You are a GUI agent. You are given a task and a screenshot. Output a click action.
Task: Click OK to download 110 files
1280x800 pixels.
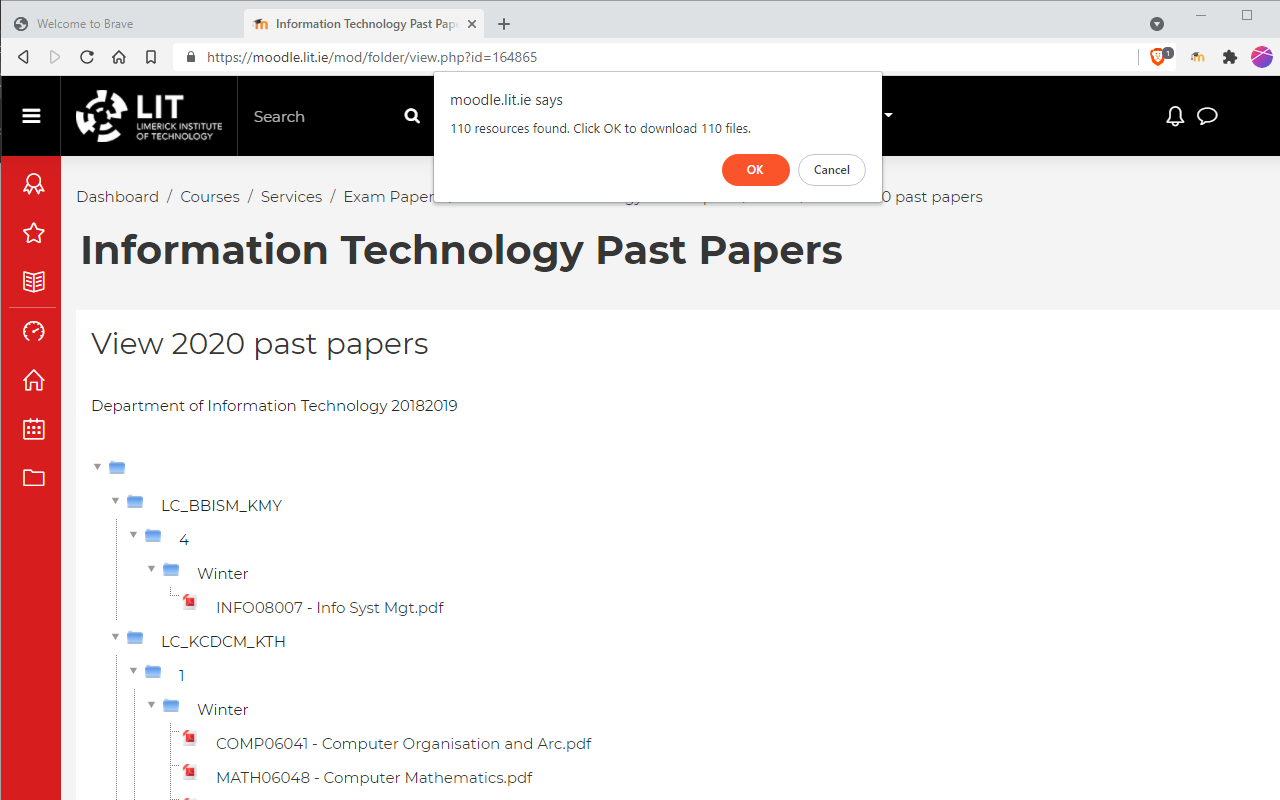coord(755,170)
